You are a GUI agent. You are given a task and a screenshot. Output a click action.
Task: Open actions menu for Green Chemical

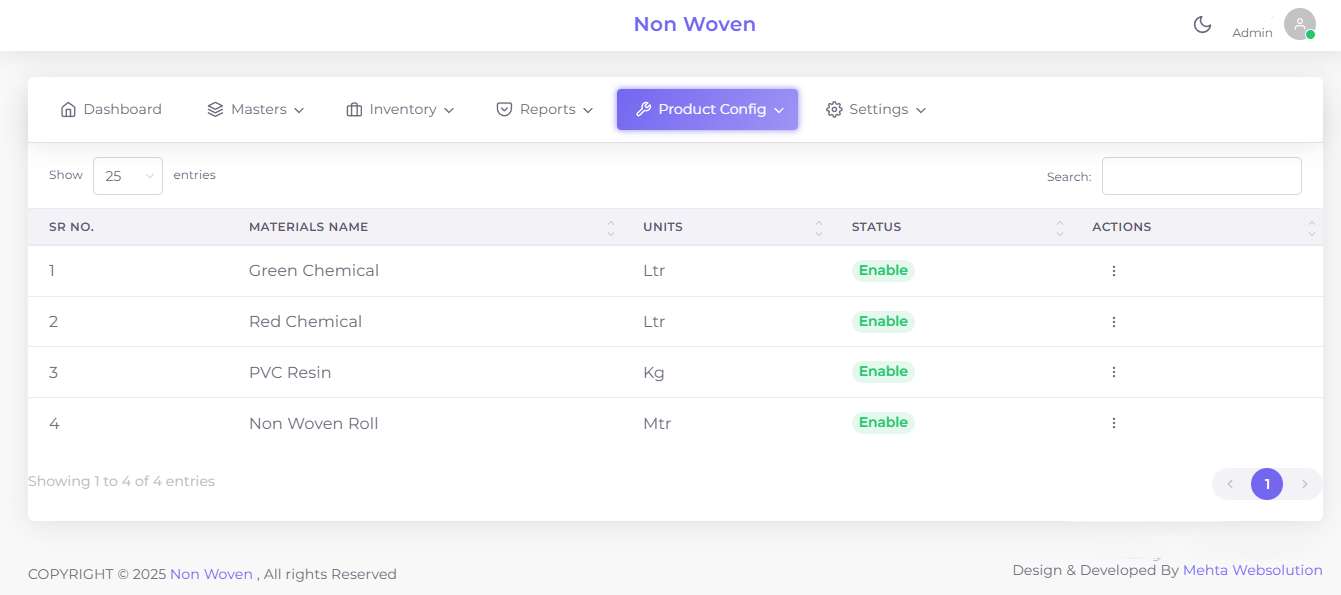1113,271
